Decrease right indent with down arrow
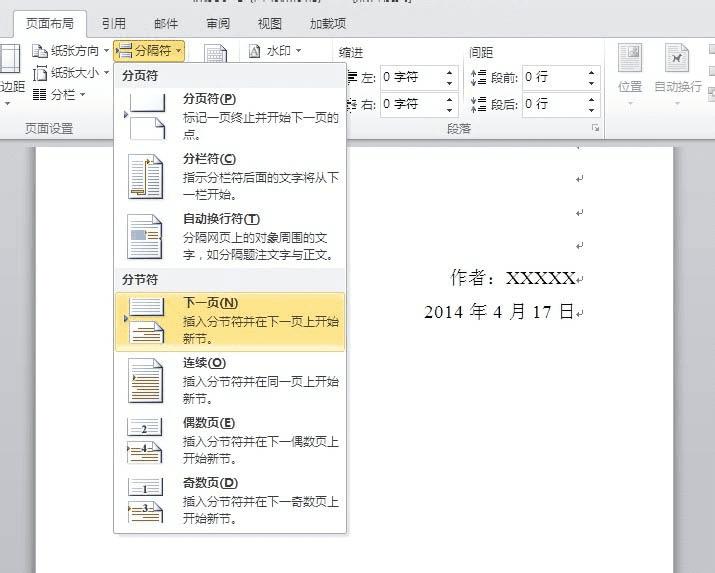Screen dimensions: 715x573 click(450, 110)
